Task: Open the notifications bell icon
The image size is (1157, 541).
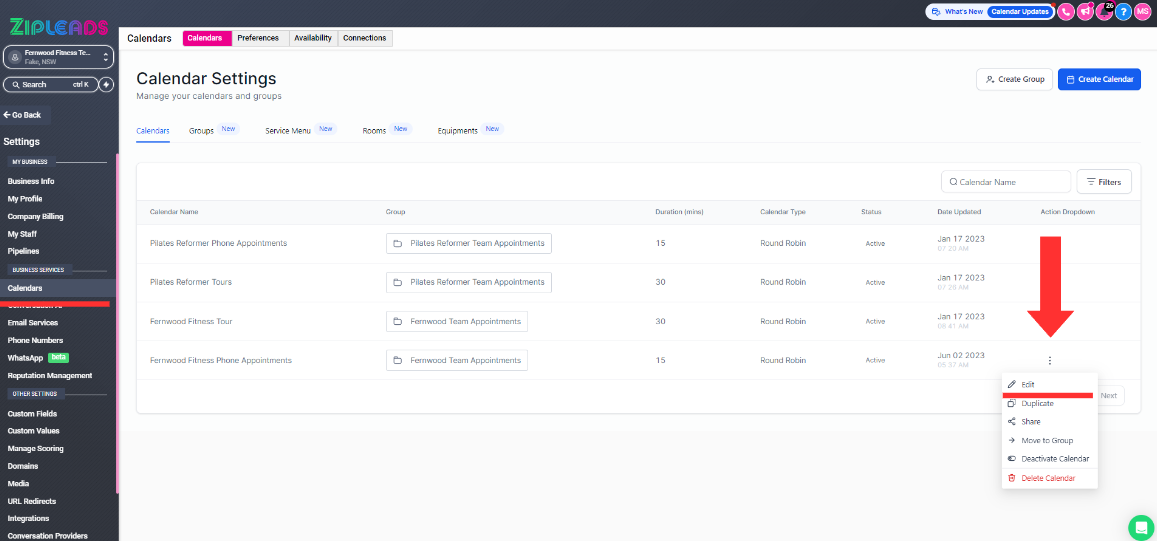Action: pyautogui.click(x=1105, y=12)
